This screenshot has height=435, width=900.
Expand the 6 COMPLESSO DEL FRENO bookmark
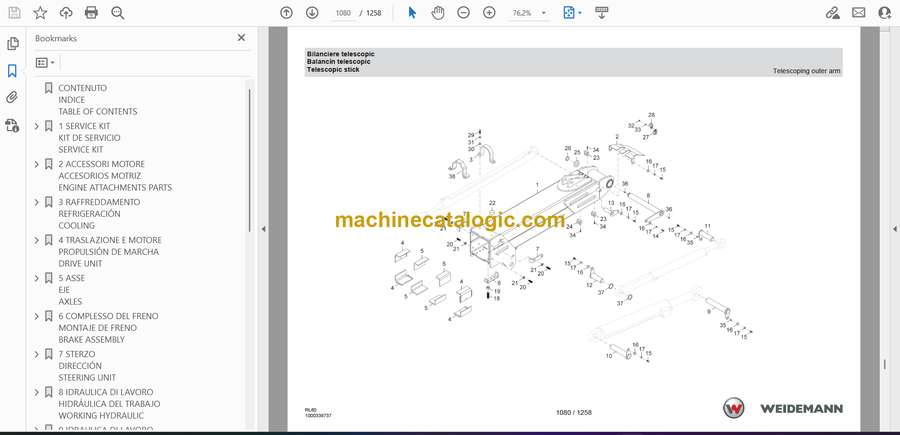coord(37,316)
